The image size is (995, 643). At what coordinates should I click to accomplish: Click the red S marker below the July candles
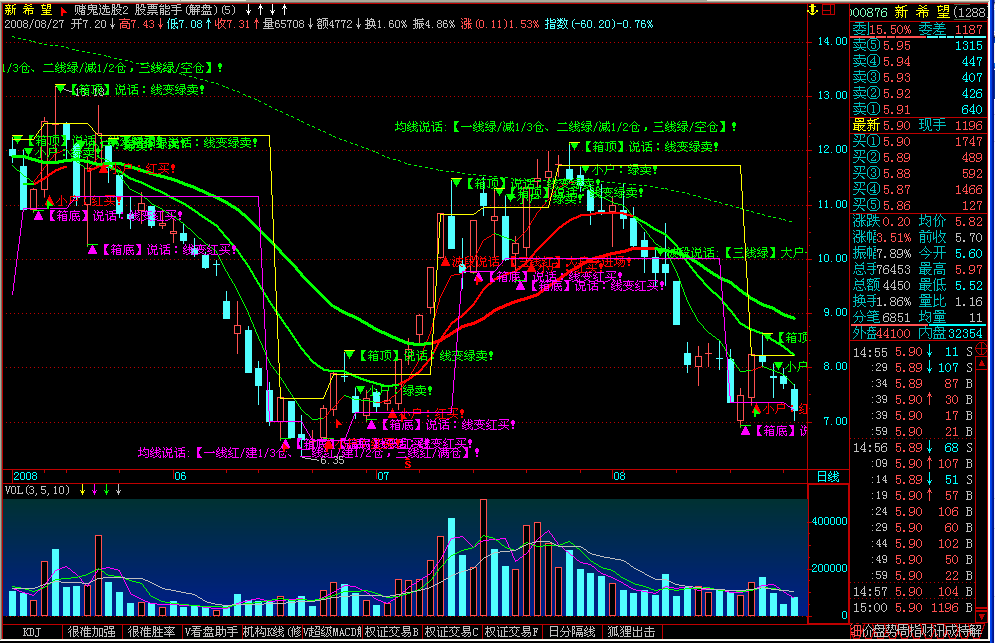(x=407, y=464)
